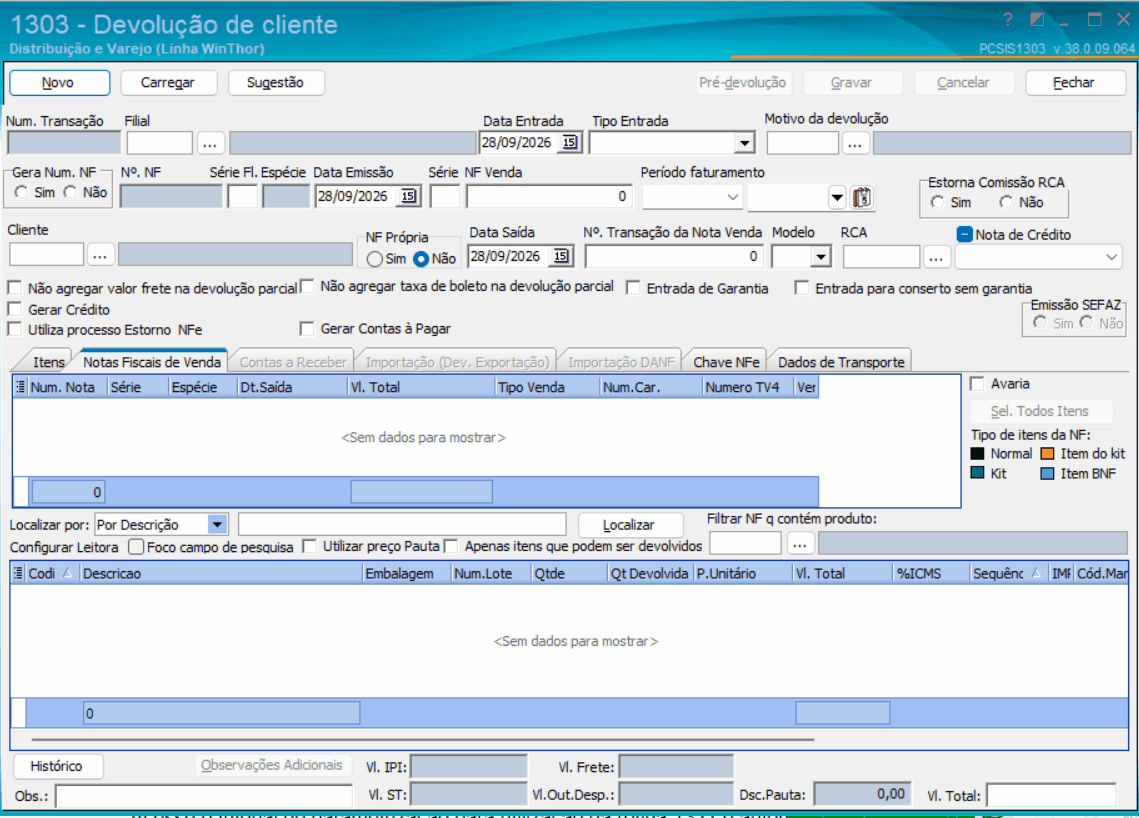The width and height of the screenshot is (1139, 818).
Task: Click the Sugestão button
Action: [275, 83]
